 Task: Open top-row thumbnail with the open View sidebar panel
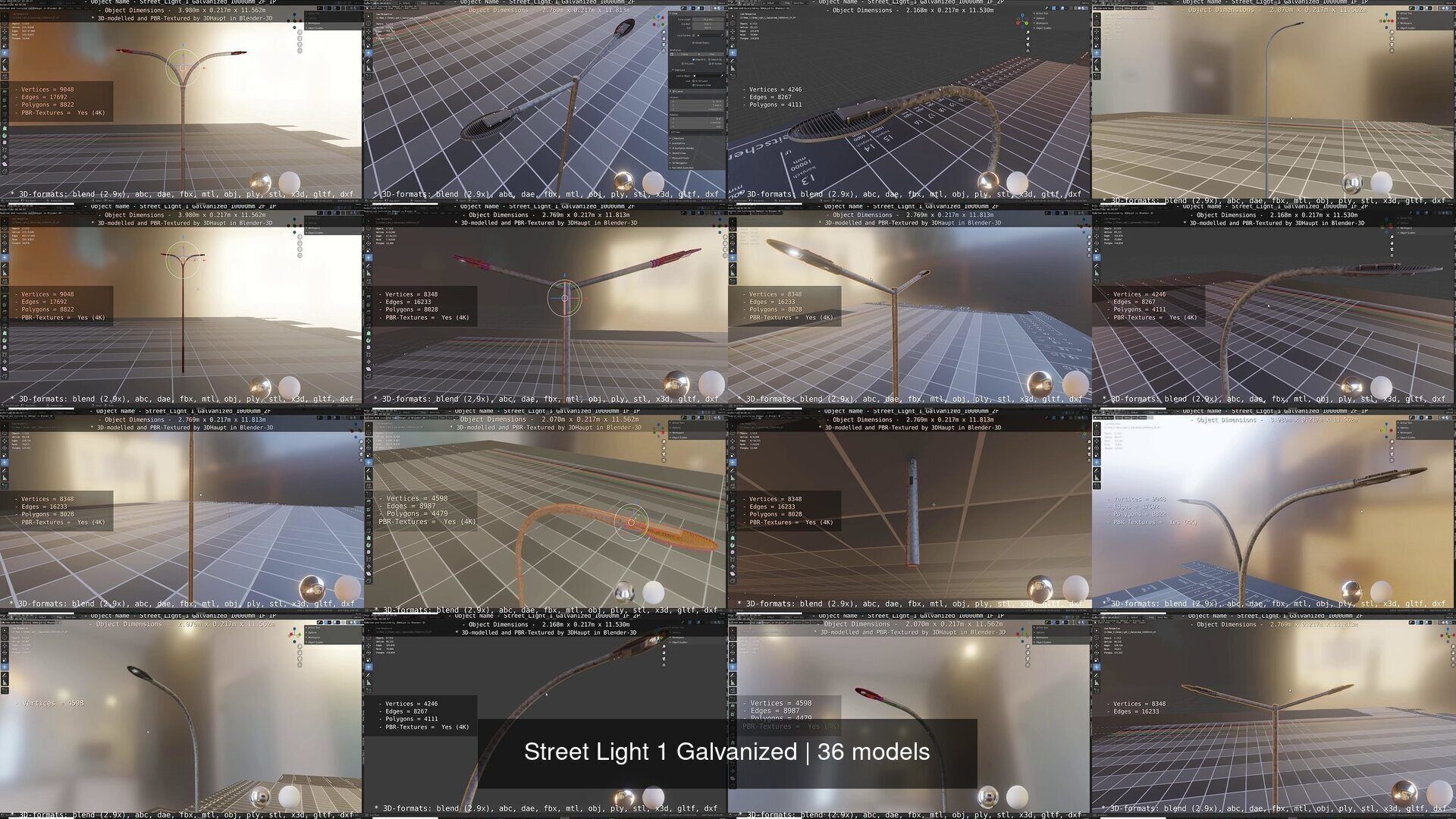(546, 102)
